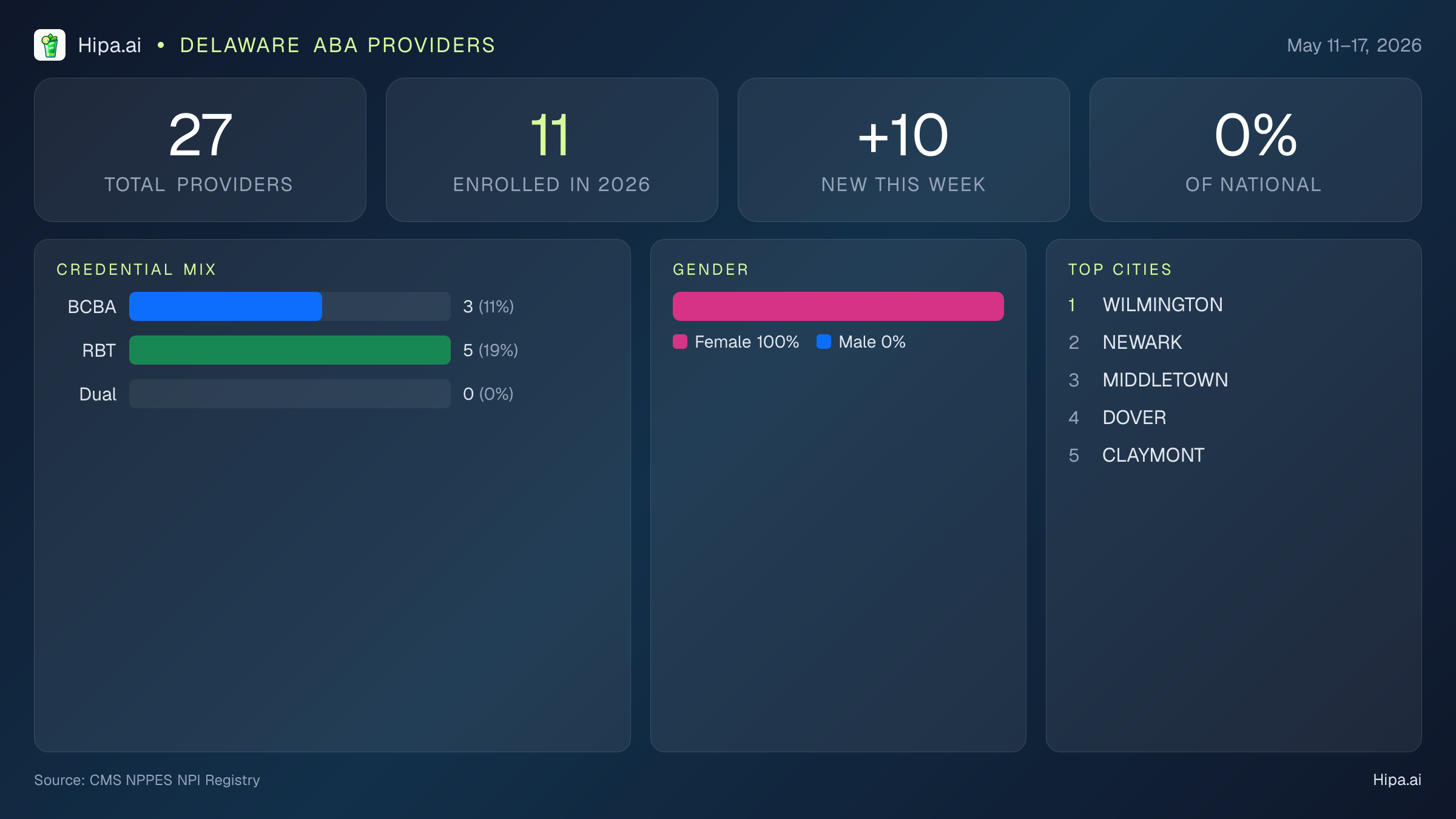Image resolution: width=1456 pixels, height=819 pixels.
Task: Click the Hipa.ai logo icon
Action: [x=50, y=45]
